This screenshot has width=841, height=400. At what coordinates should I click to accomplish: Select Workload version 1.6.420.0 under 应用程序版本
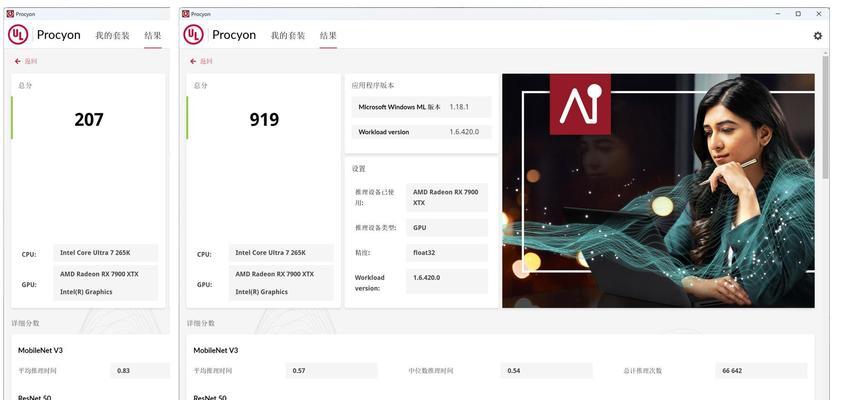coord(464,132)
